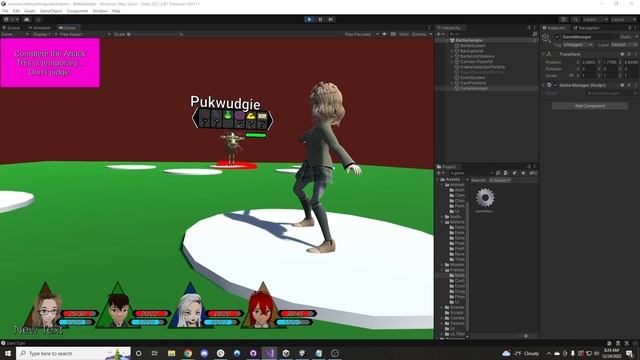640x360 pixels.
Task: Click the global search icon in toolbar
Action: coord(576,19)
